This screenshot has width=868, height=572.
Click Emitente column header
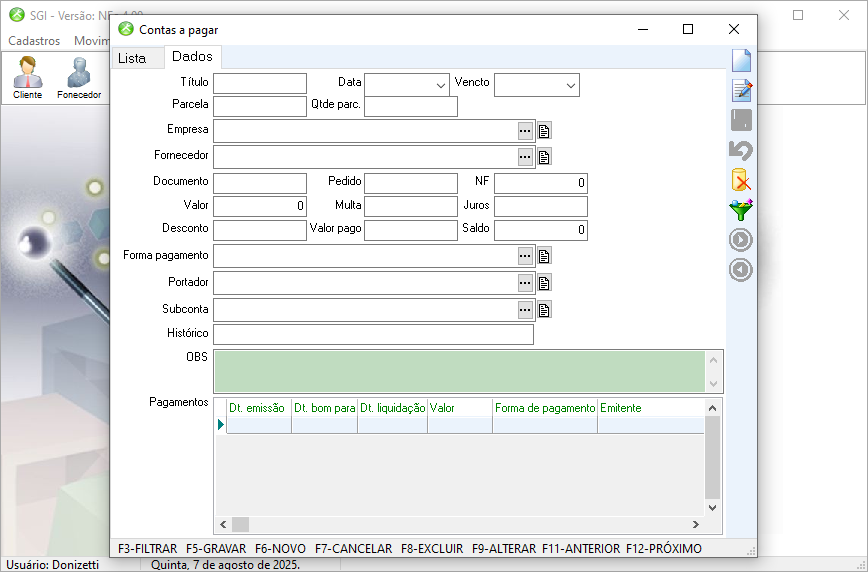651,408
